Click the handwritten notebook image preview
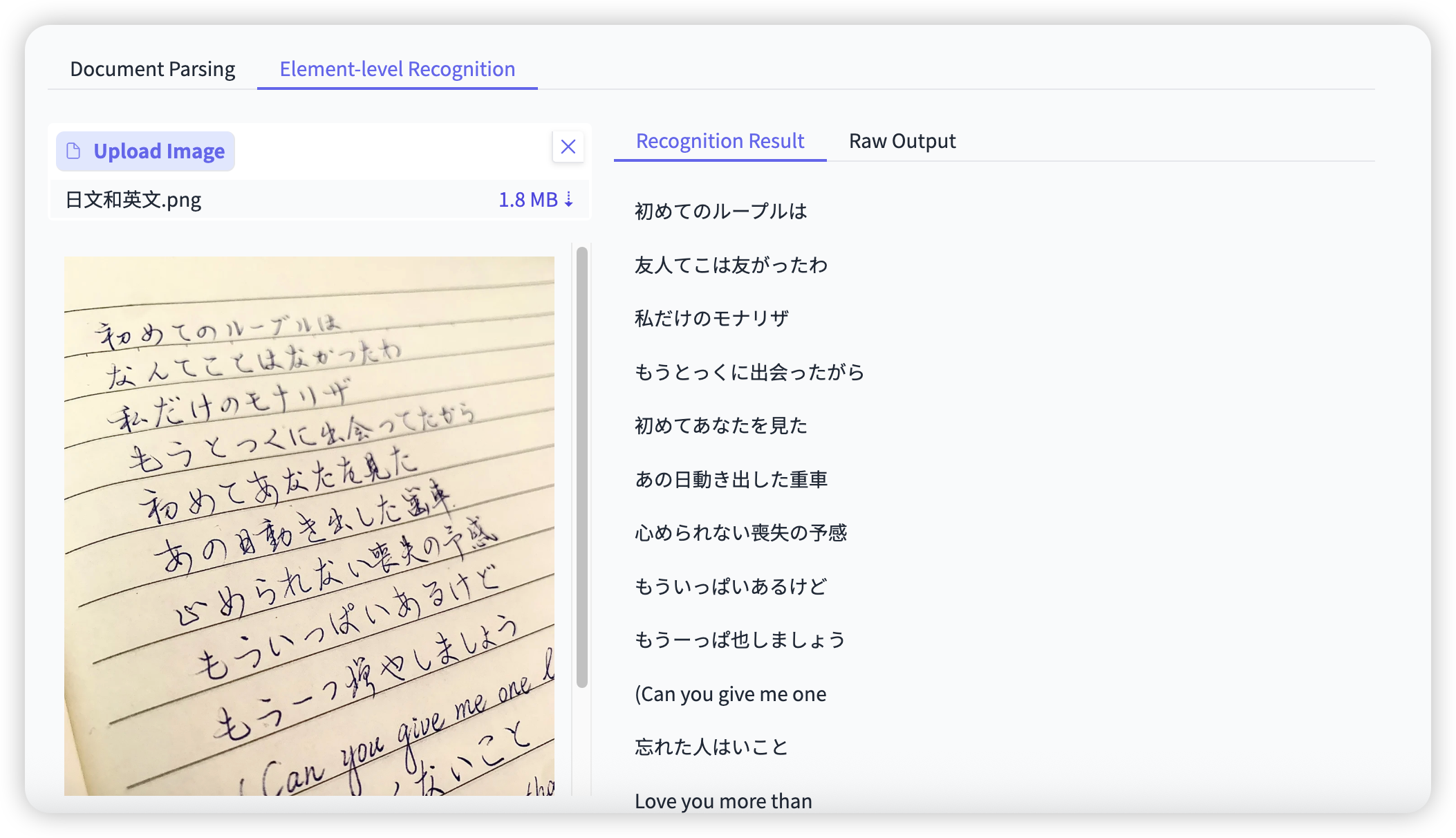Screen dimensions: 1456x838 click(309, 525)
